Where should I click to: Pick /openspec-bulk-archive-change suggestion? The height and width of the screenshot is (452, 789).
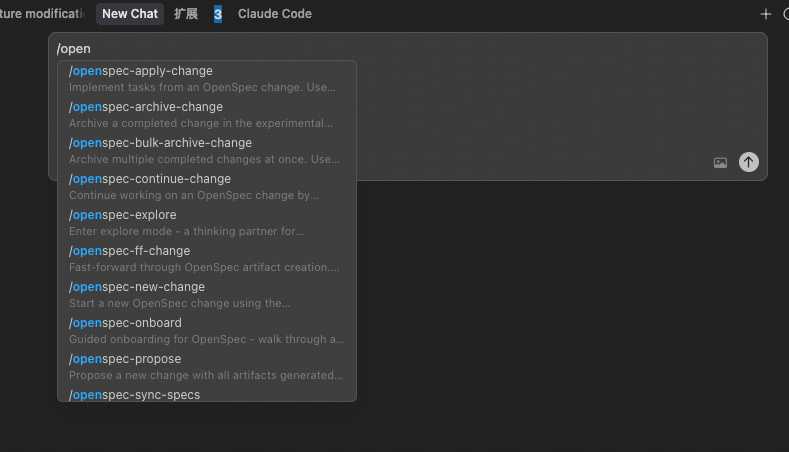207,151
